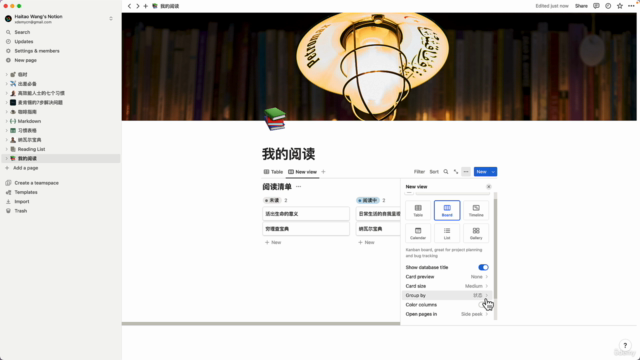Click the Search item in the sidebar
640x360 pixels.
(22, 32)
